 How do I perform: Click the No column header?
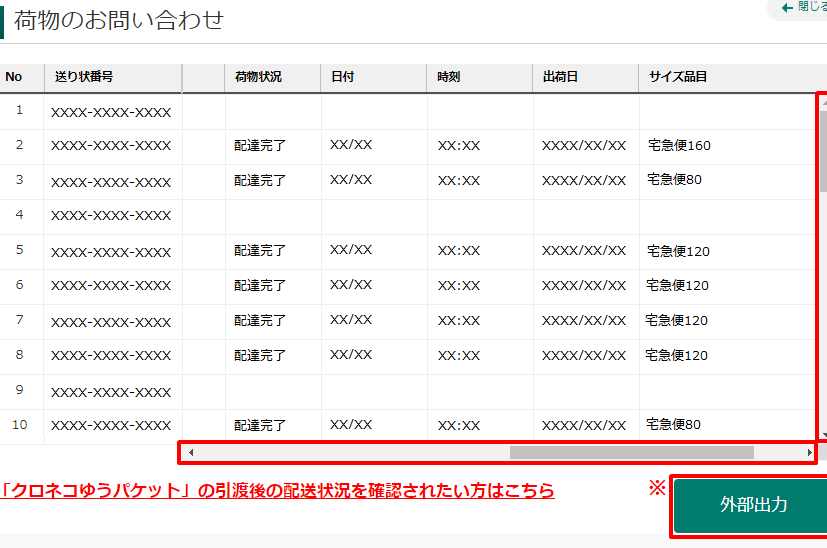[13, 77]
